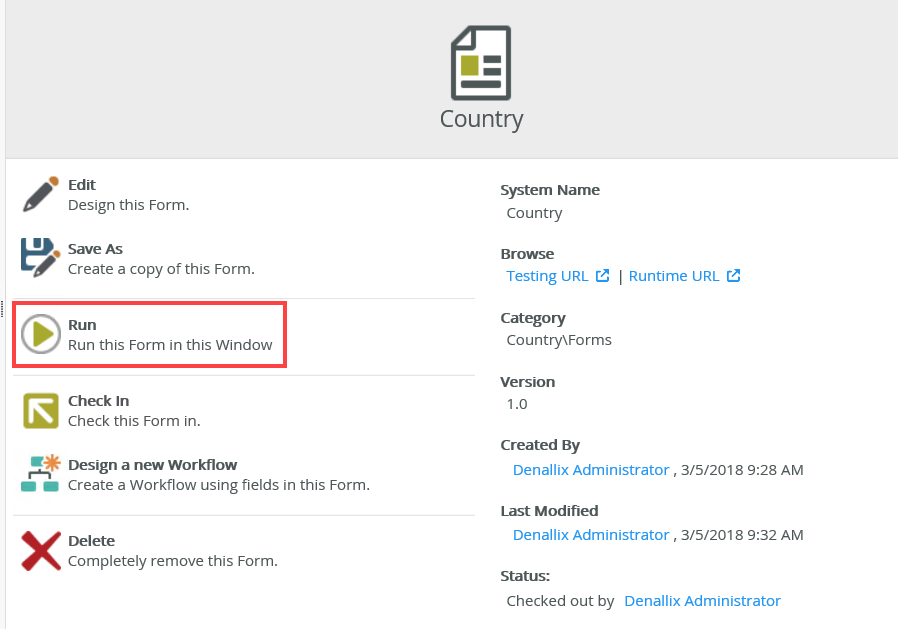Image resolution: width=898 pixels, height=629 pixels.
Task: Check this Form in
Action: pos(98,401)
